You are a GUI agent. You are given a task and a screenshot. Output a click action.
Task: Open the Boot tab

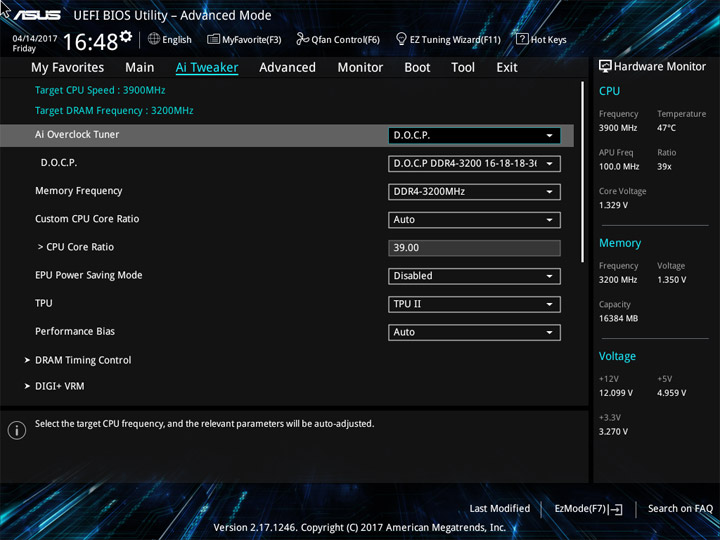click(x=417, y=68)
